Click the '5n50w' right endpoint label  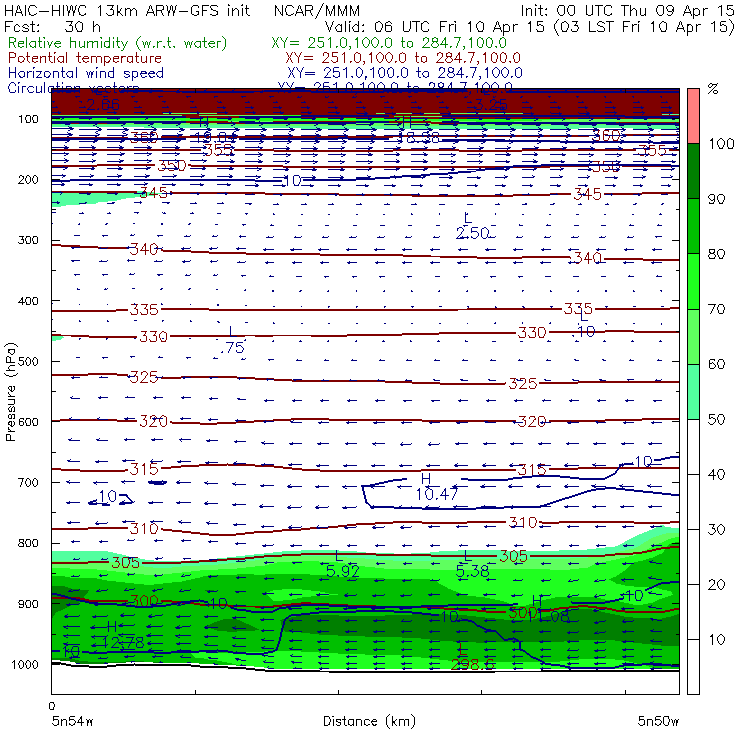[x=658, y=721]
